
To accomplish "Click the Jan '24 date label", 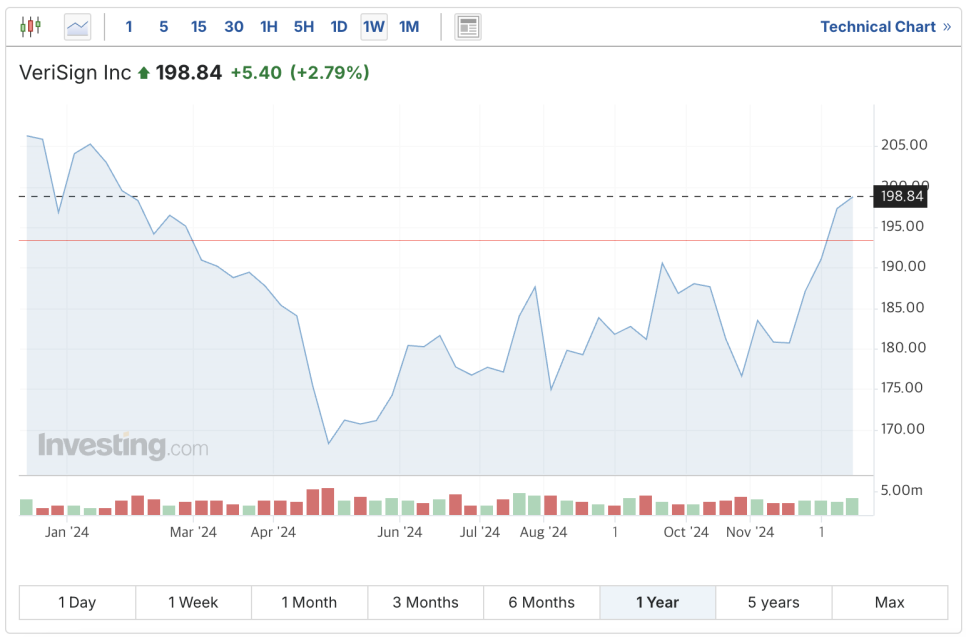I will pos(67,532).
